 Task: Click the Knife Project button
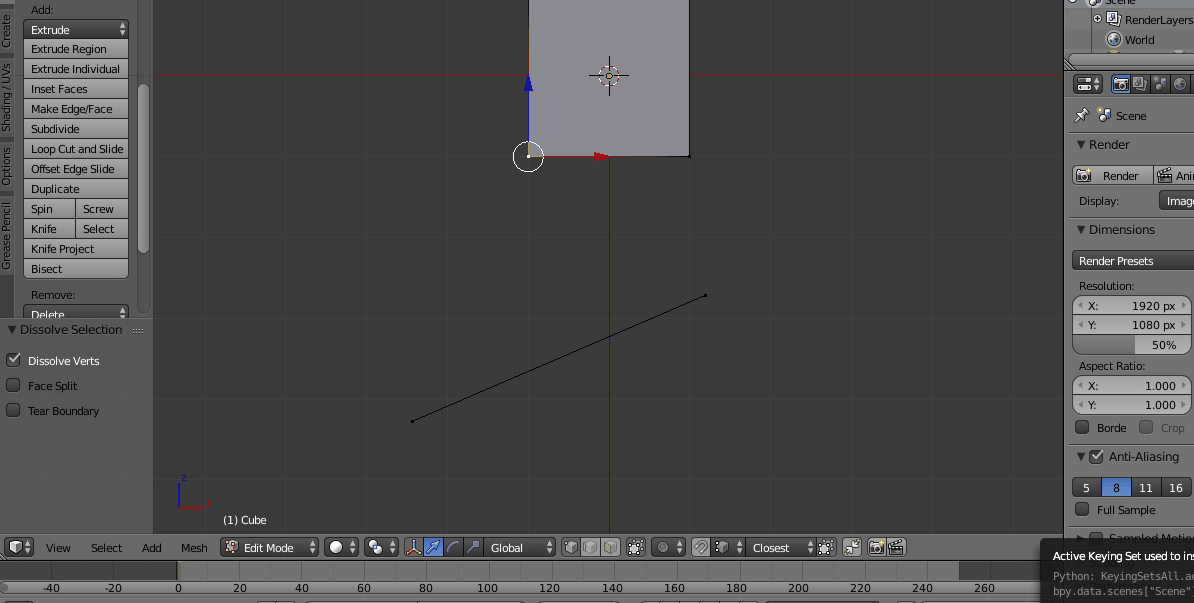76,248
